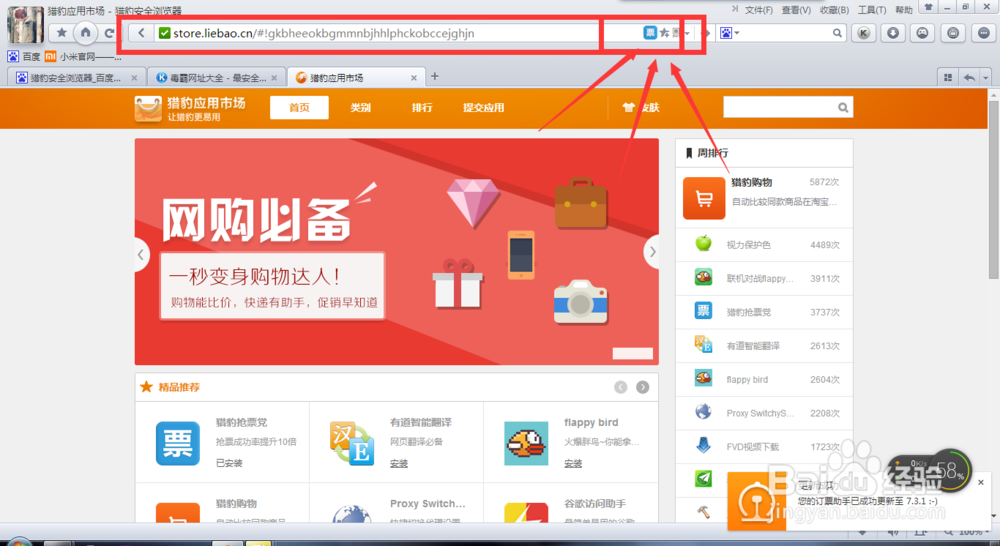The image size is (1000, 546).
Task: Open the 提交应用 navigation item
Action: (x=483, y=107)
